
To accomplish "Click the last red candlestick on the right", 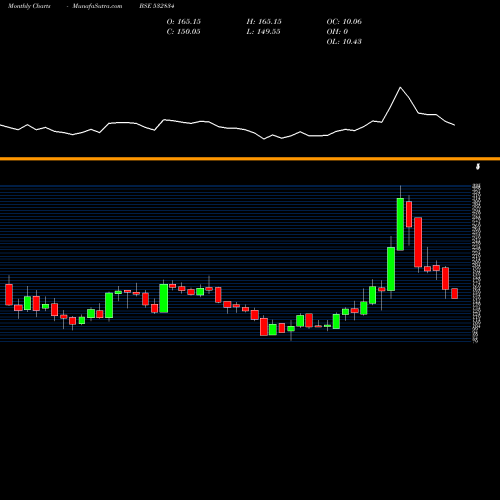I will 455,294.
